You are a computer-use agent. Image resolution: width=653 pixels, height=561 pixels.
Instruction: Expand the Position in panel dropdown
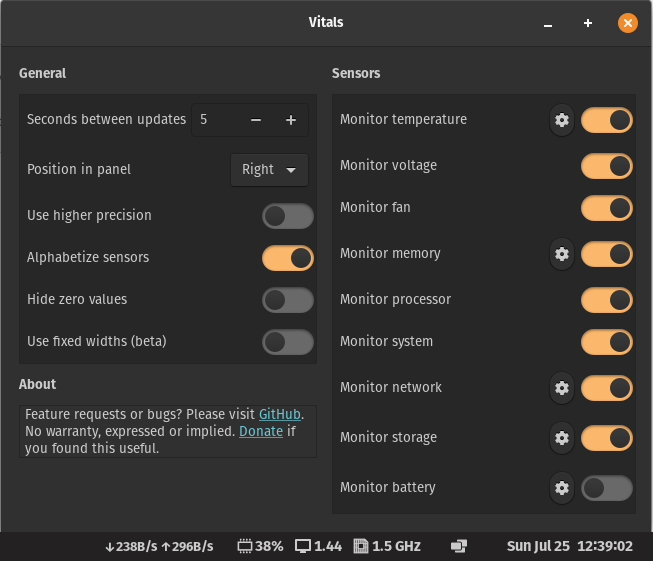269,170
